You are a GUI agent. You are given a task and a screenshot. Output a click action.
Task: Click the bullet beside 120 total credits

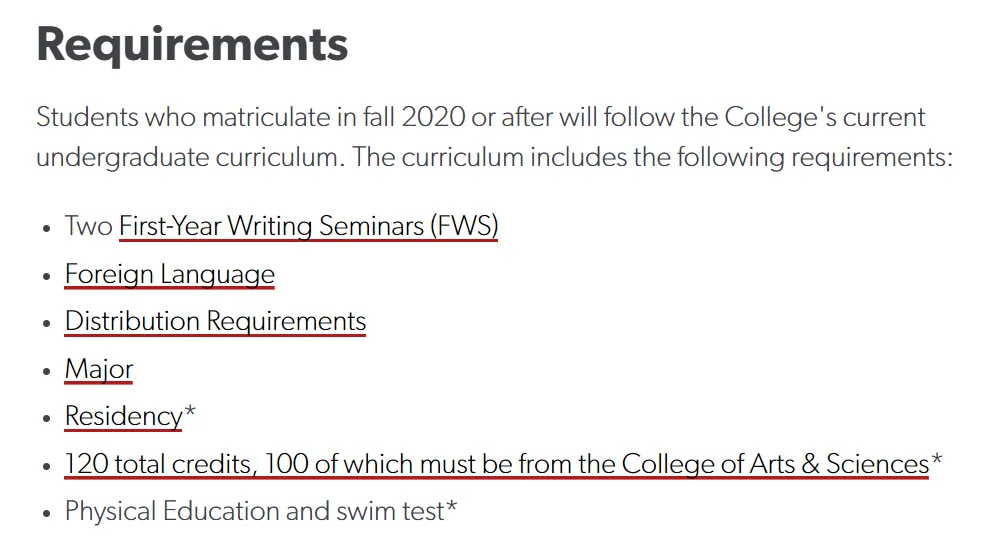46,466
